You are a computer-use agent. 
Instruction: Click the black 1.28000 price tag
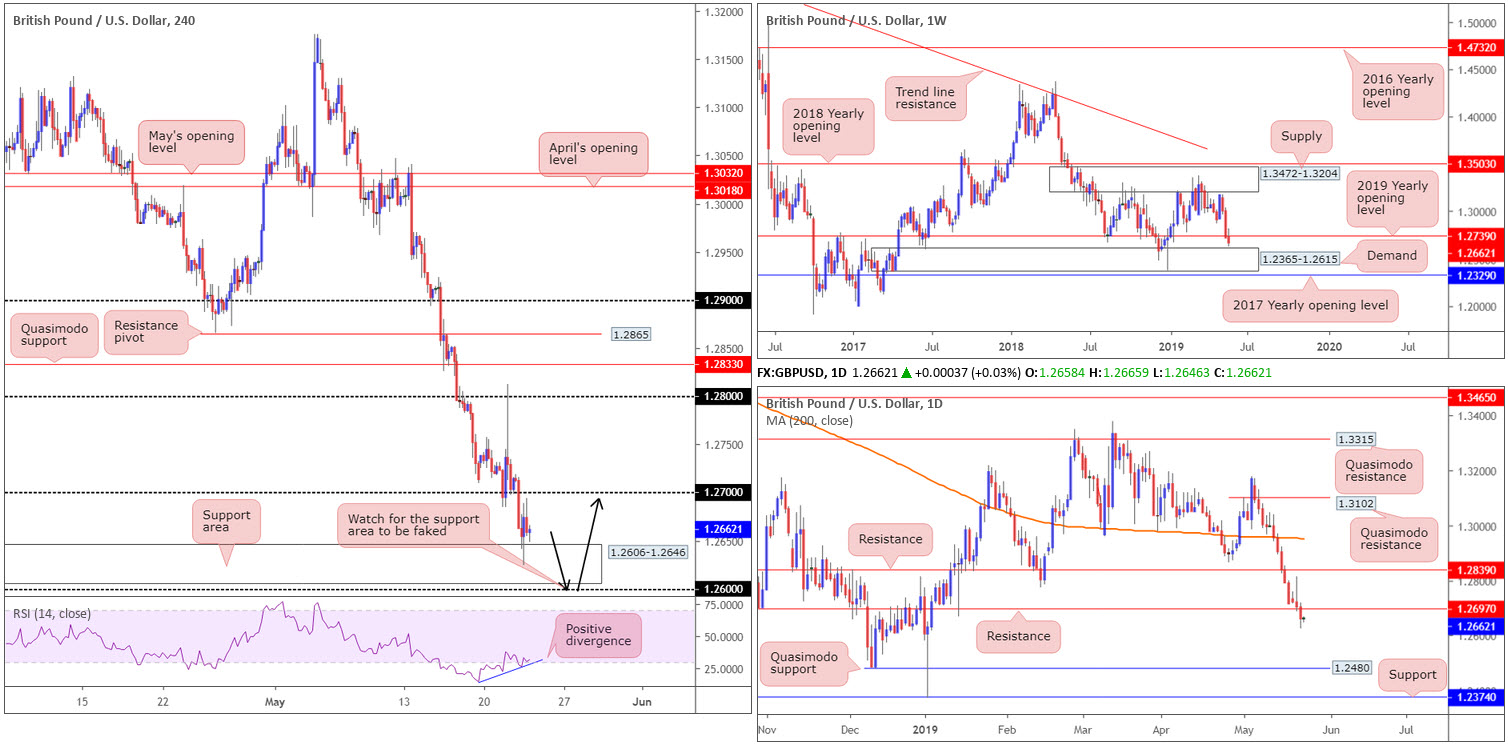[x=724, y=397]
